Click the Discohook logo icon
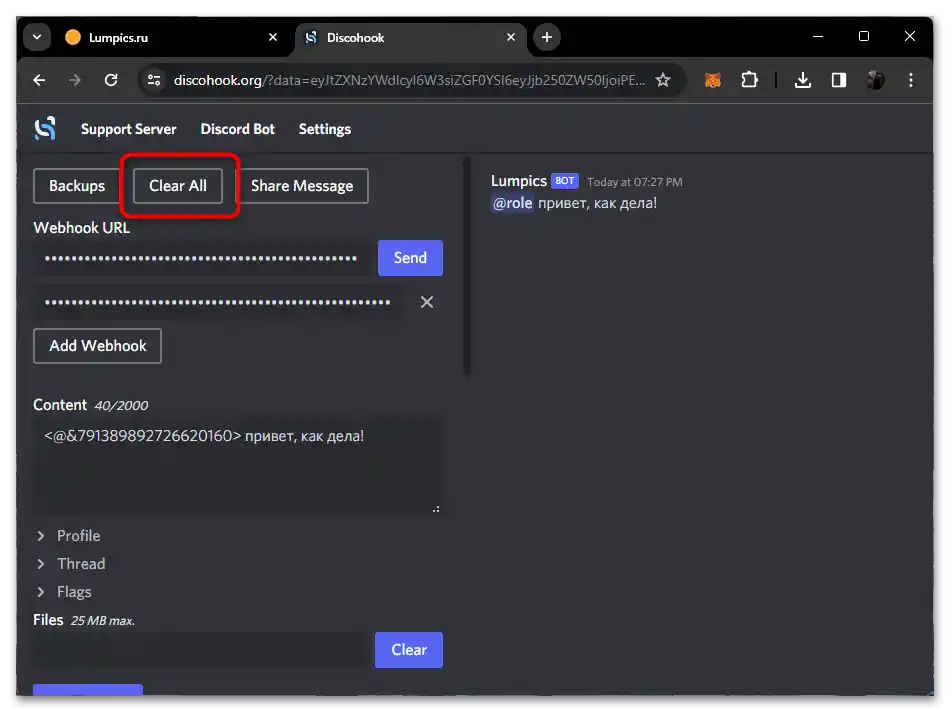This screenshot has height=712, width=950. coord(44,128)
